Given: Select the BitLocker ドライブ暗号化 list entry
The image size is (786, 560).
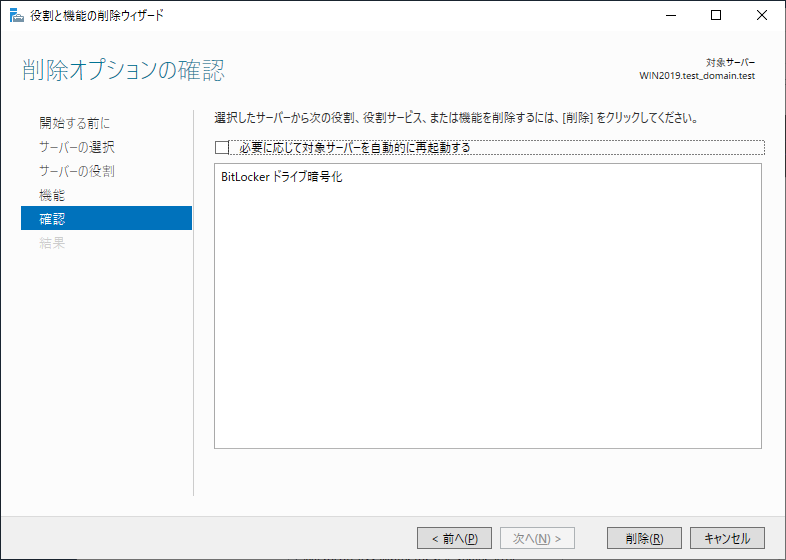Looking at the screenshot, I should 282,177.
